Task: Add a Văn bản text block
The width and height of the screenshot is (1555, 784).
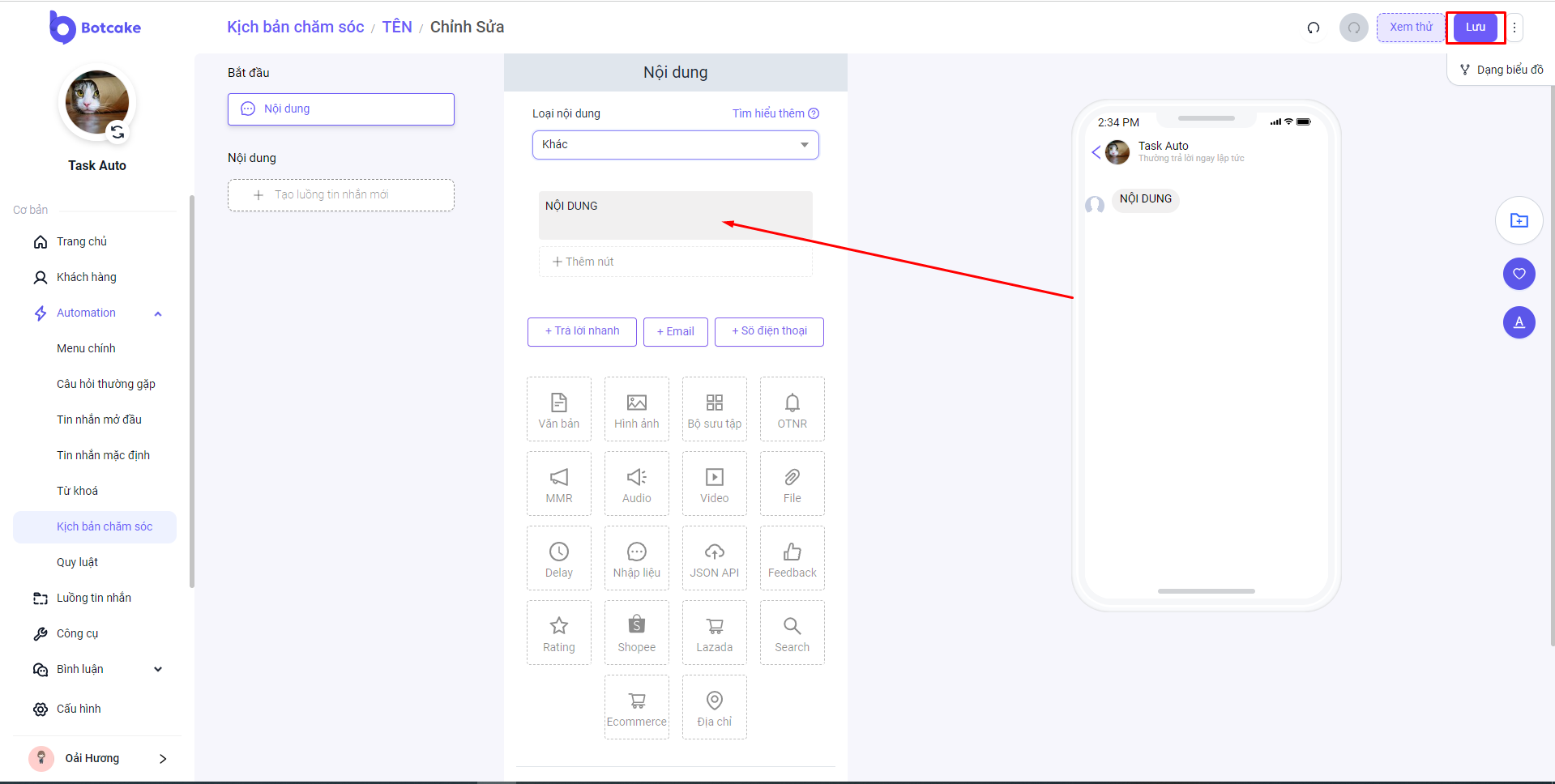Action: pyautogui.click(x=558, y=409)
